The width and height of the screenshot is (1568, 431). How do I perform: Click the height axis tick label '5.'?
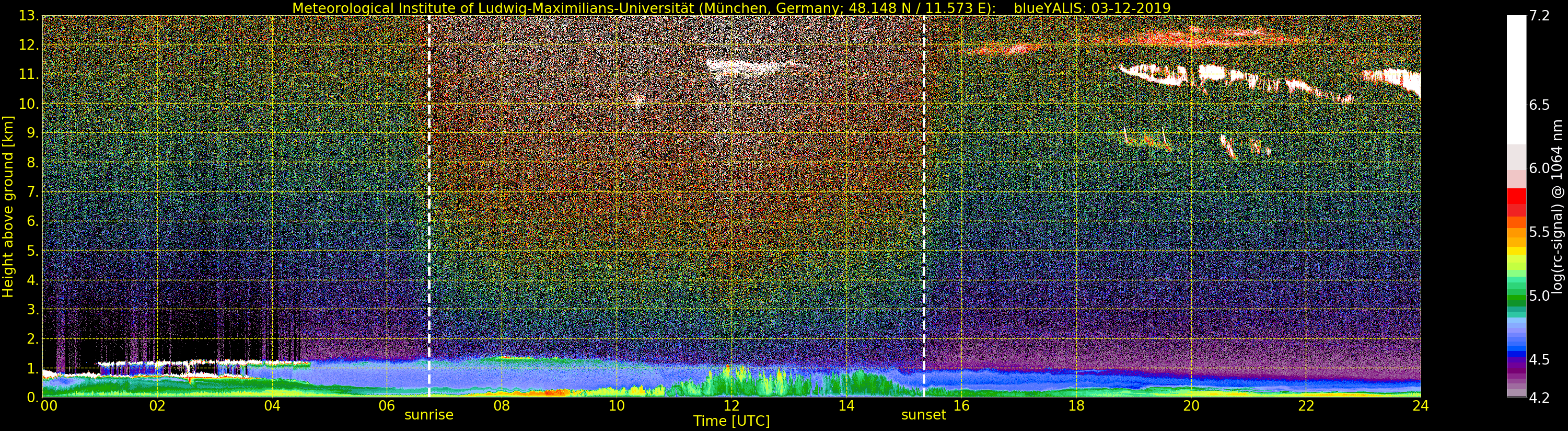click(x=32, y=251)
